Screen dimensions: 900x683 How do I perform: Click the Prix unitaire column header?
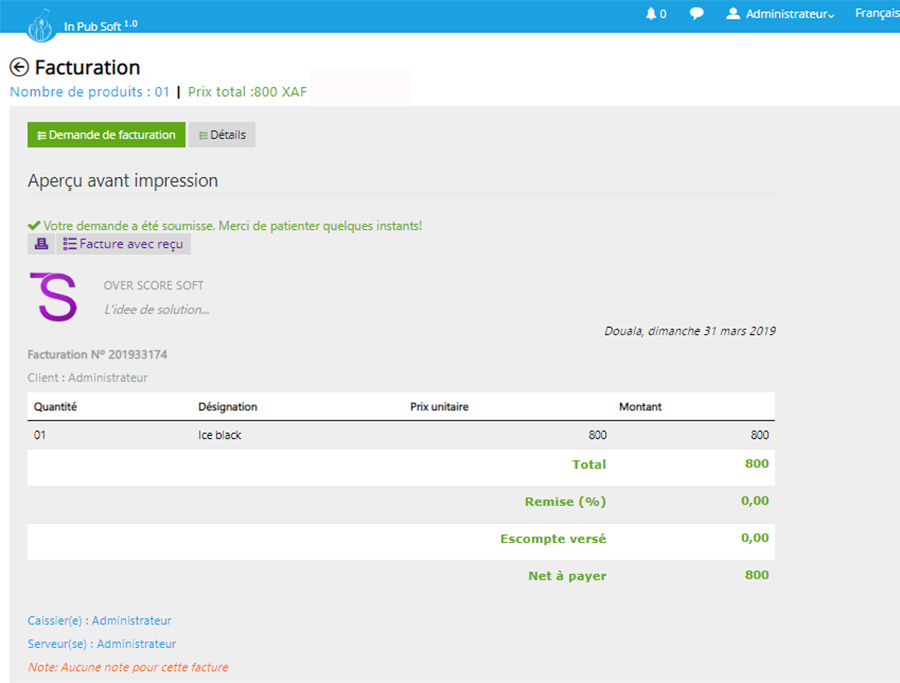(439, 407)
